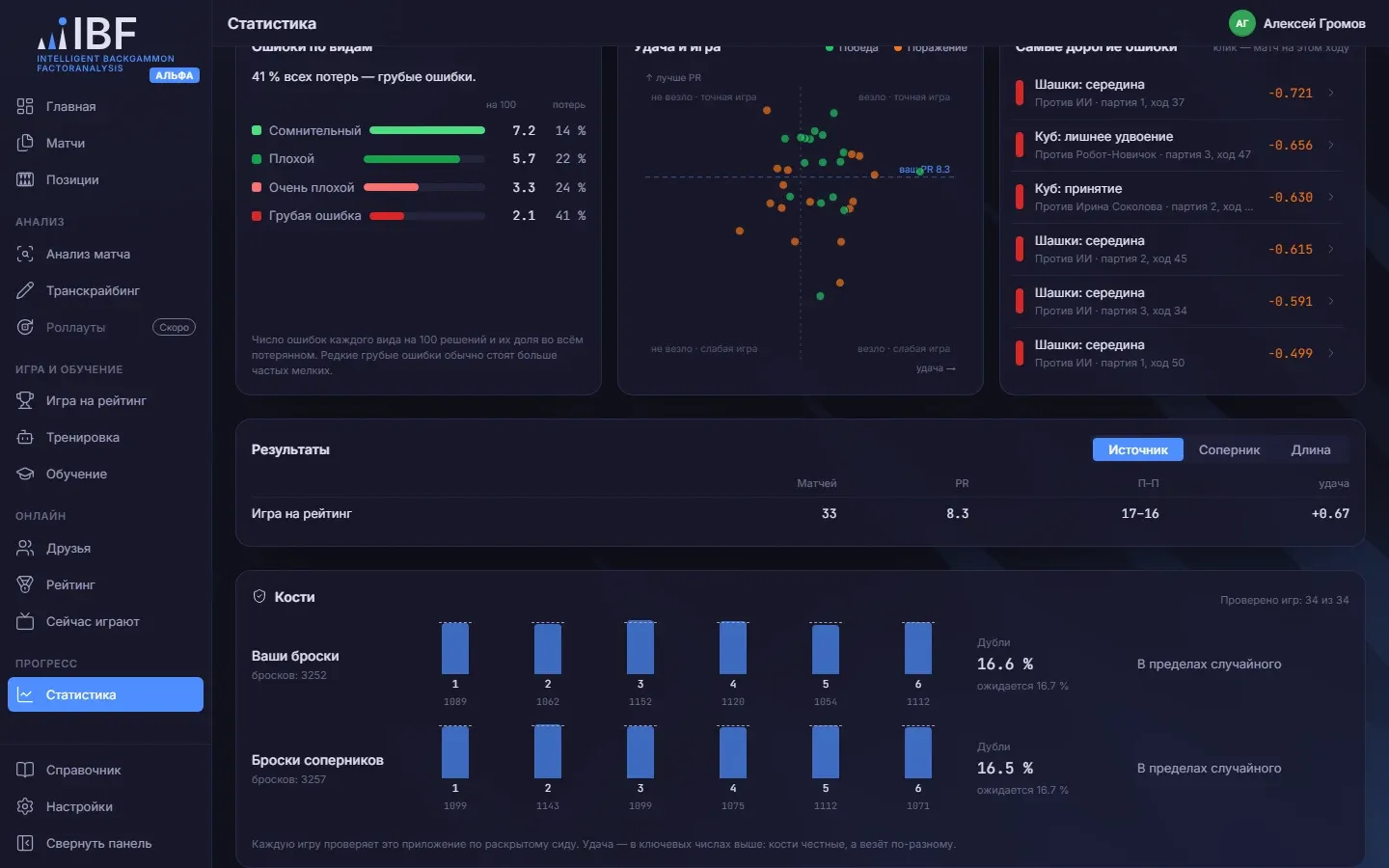
Task: Click the Настройки gear icon
Action: tap(25, 806)
